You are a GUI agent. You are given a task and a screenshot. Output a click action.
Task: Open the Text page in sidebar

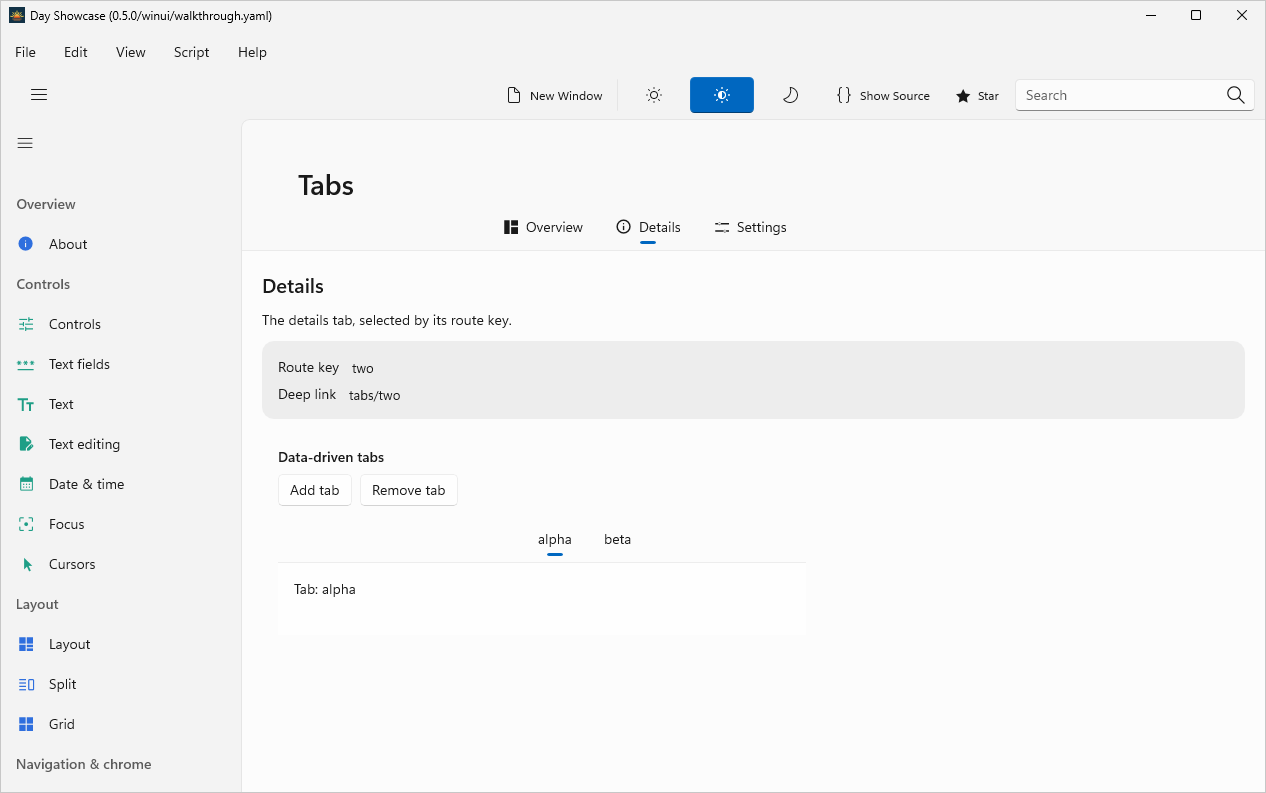(x=121, y=404)
